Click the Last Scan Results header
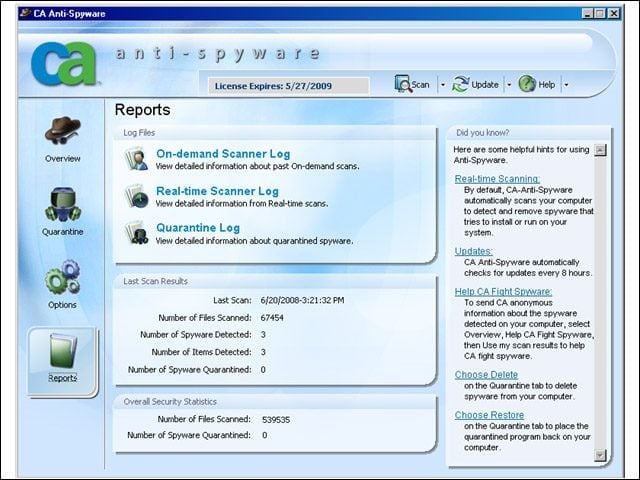 point(156,281)
